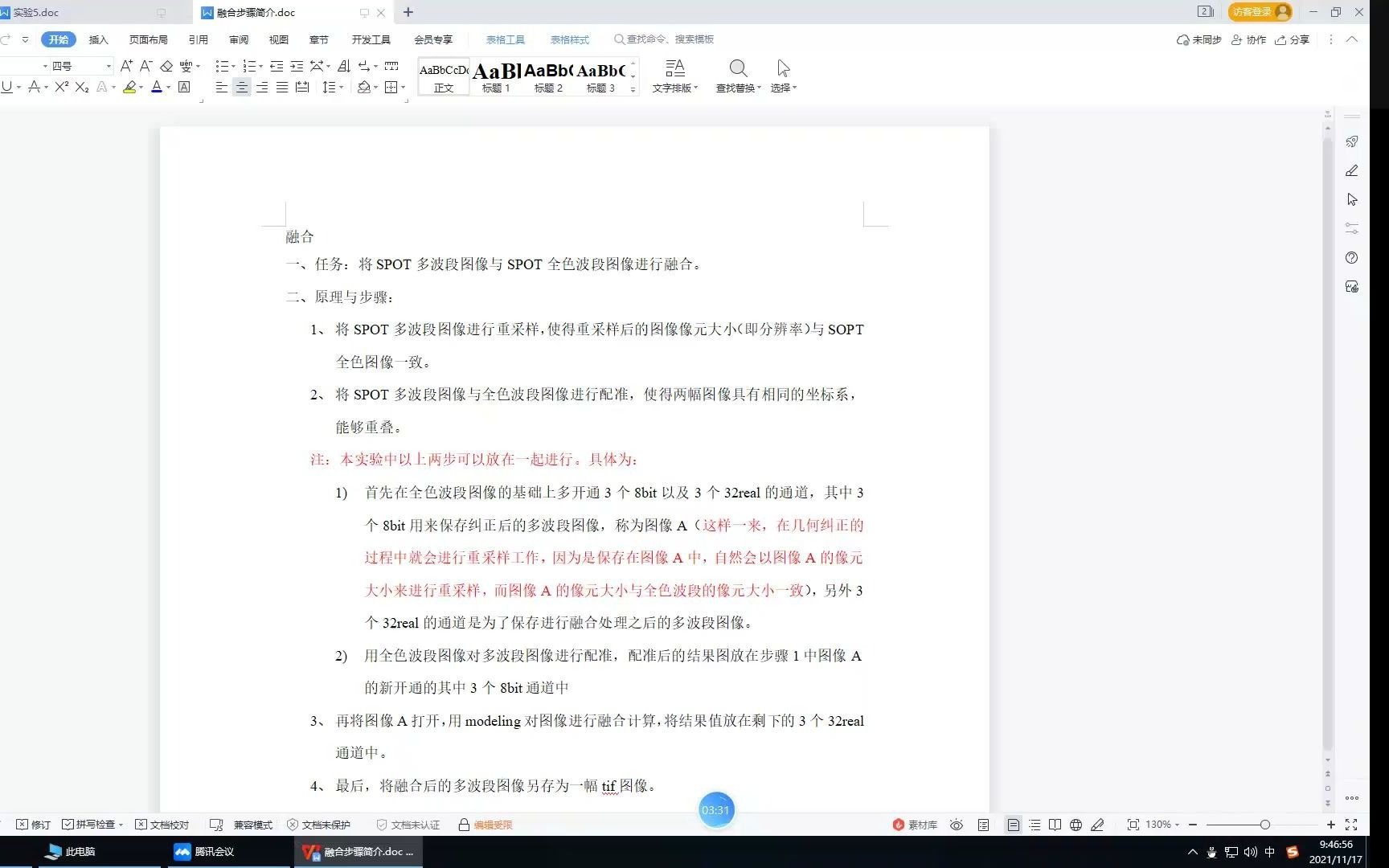Open the ruler/tab stops icon
This screenshot has width=1389, height=868.
point(391,66)
